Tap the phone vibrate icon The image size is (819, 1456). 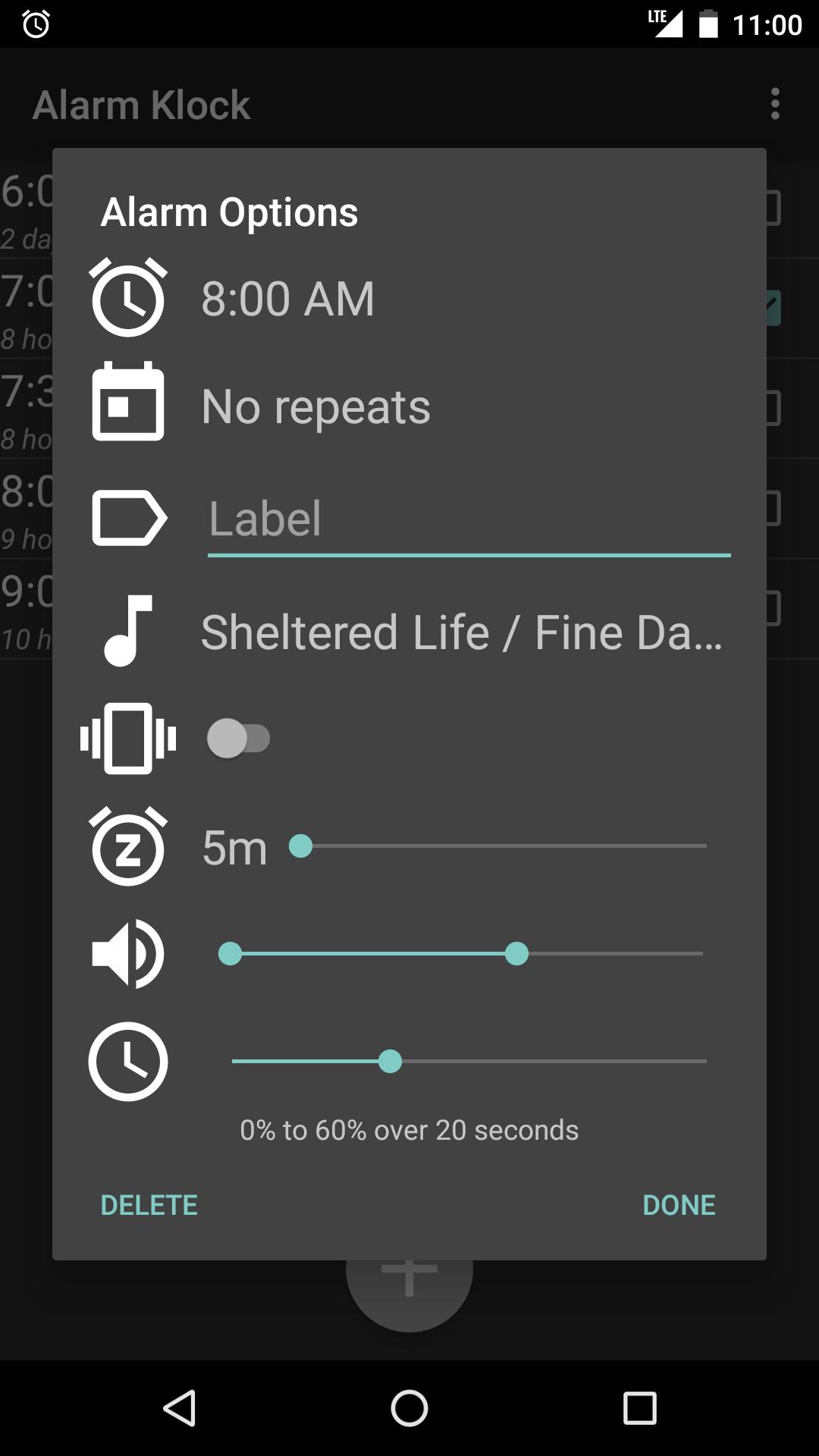[x=128, y=739]
